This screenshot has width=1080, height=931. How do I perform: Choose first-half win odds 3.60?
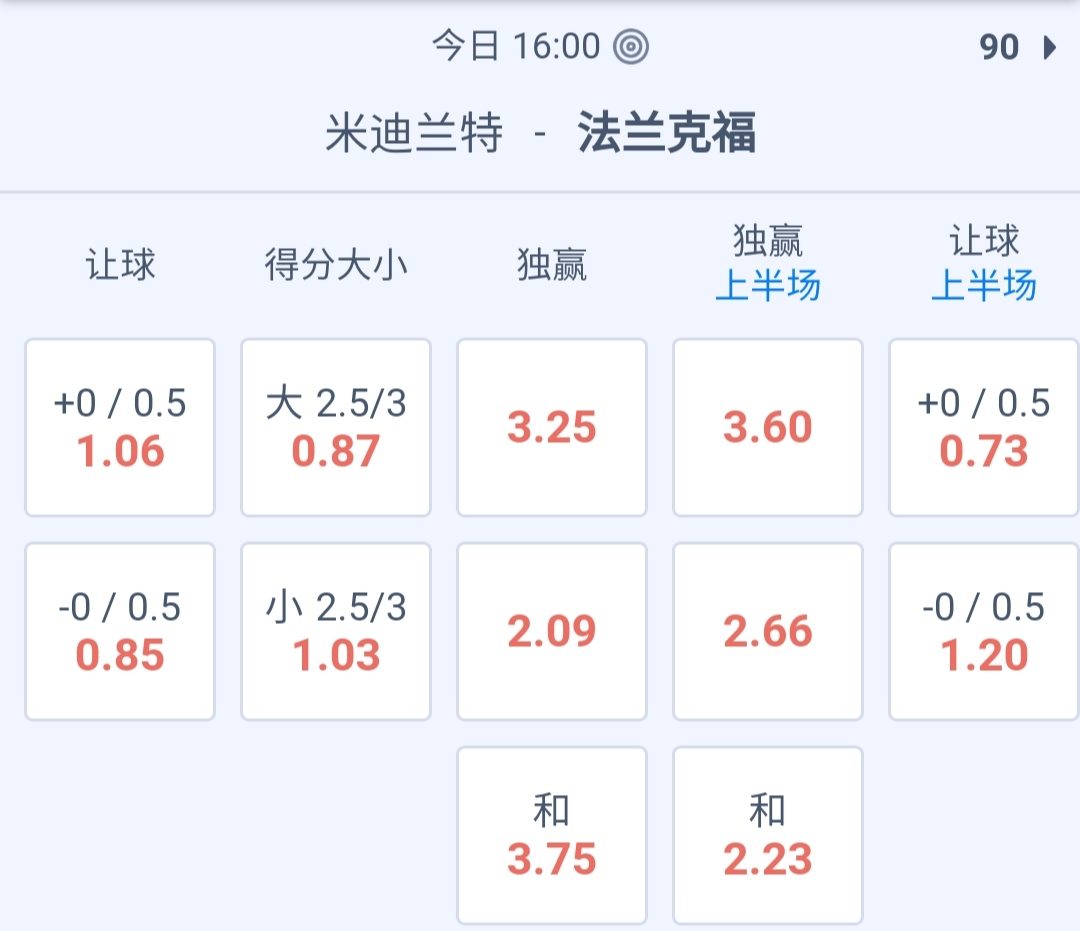pyautogui.click(x=768, y=427)
